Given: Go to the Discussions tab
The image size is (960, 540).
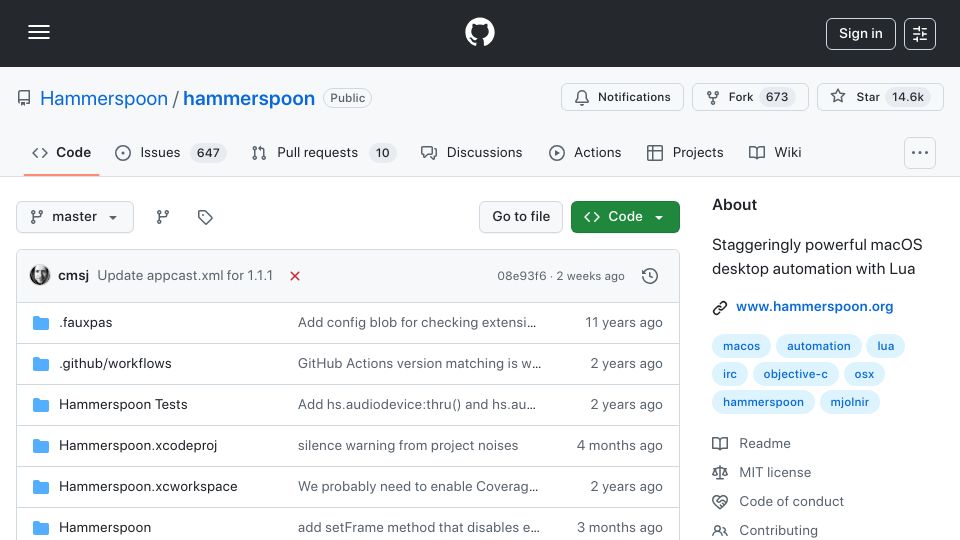Looking at the screenshot, I should click(471, 152).
